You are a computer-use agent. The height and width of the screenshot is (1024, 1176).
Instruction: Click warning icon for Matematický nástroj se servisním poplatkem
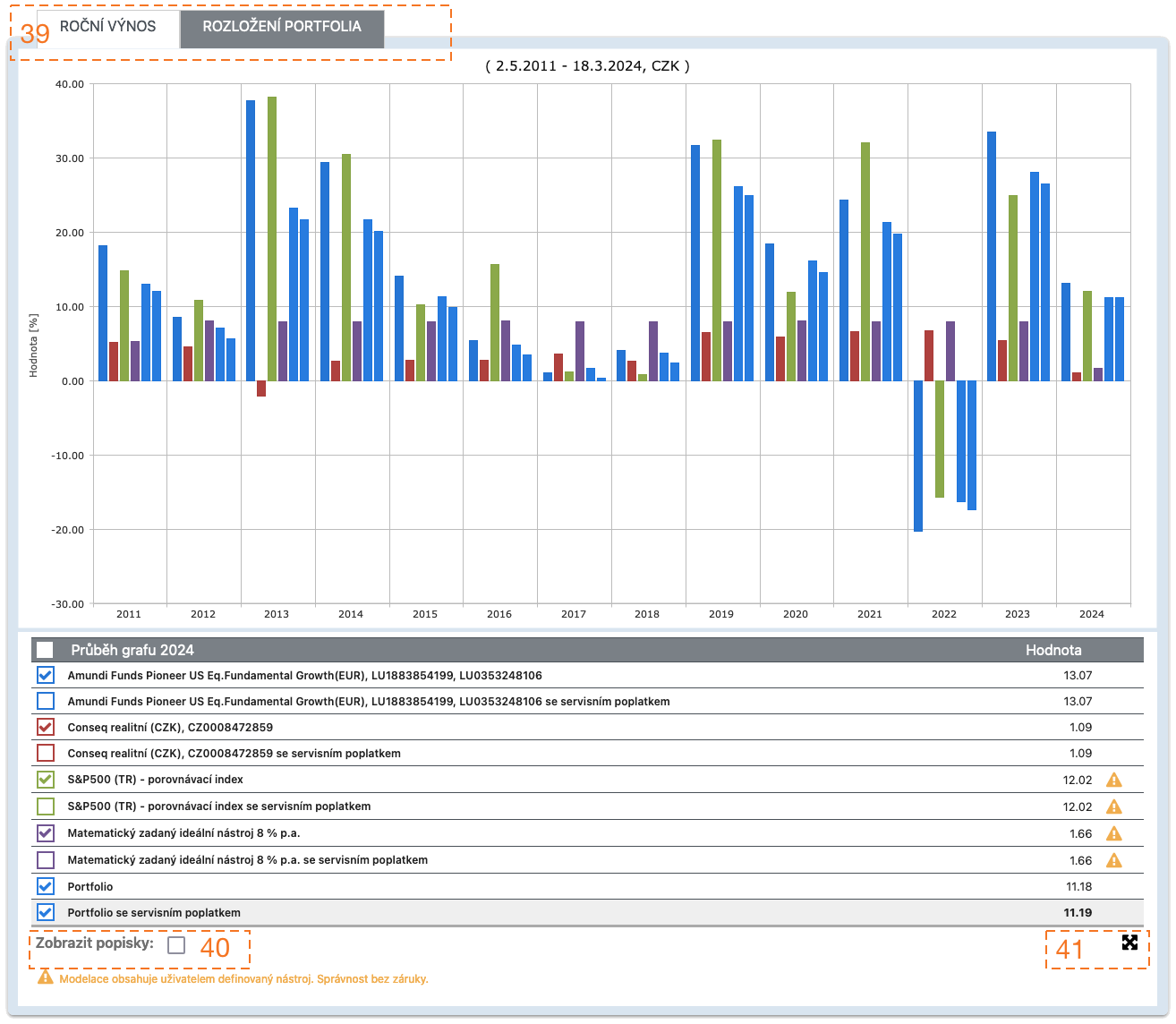pos(1113,860)
